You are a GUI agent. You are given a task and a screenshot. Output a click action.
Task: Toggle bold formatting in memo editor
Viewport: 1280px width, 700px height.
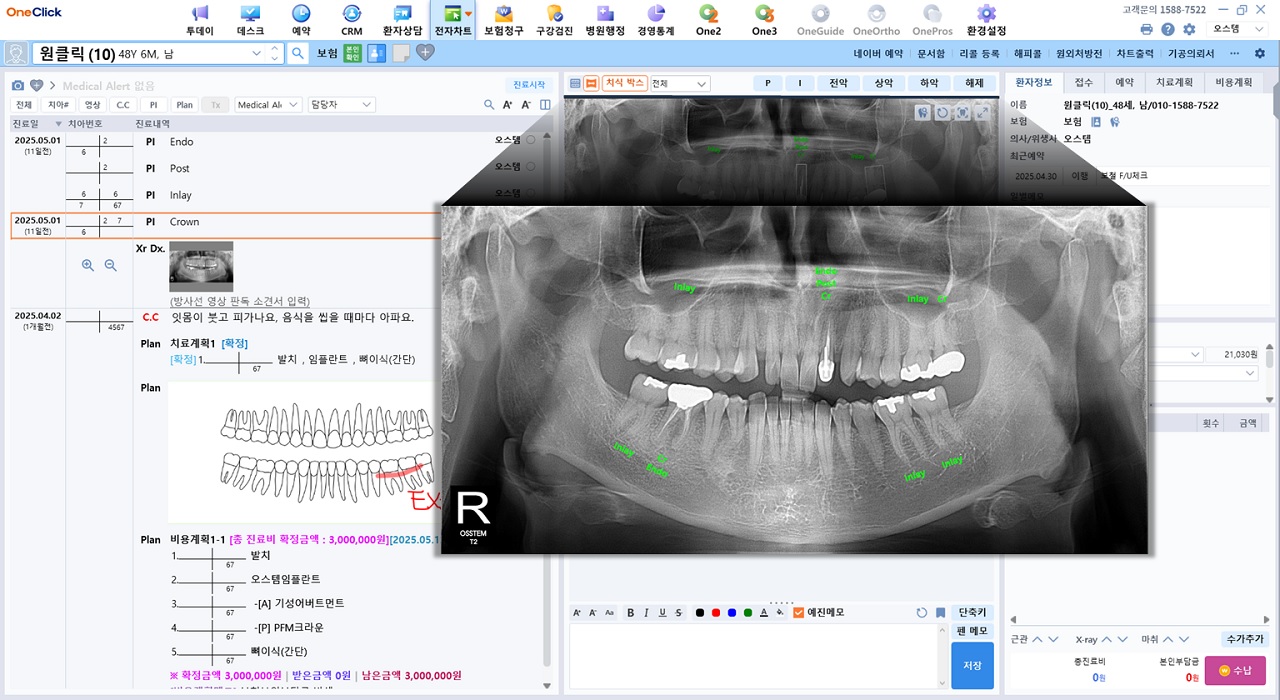tap(630, 612)
